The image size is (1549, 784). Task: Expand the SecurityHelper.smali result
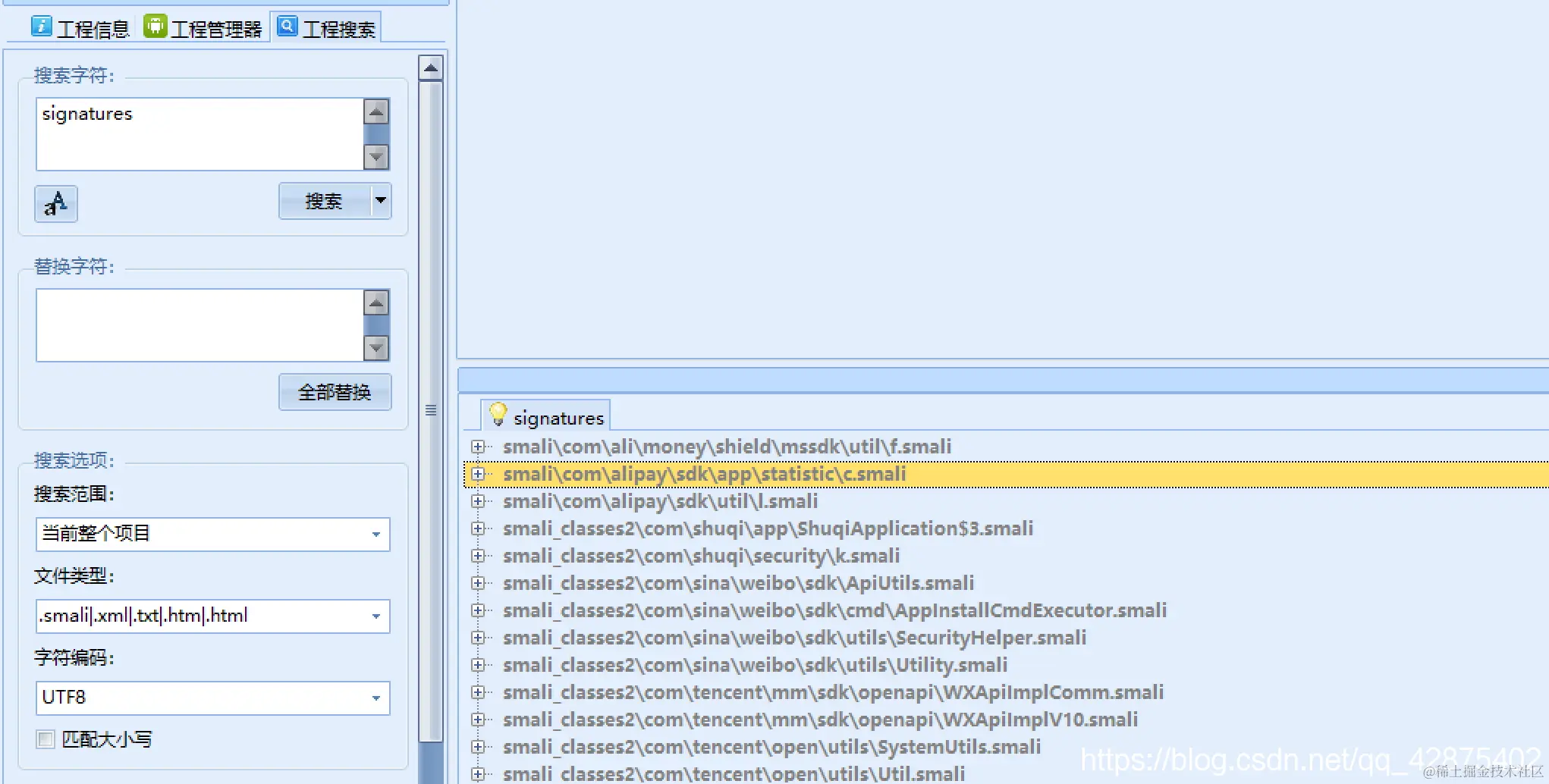pos(478,638)
